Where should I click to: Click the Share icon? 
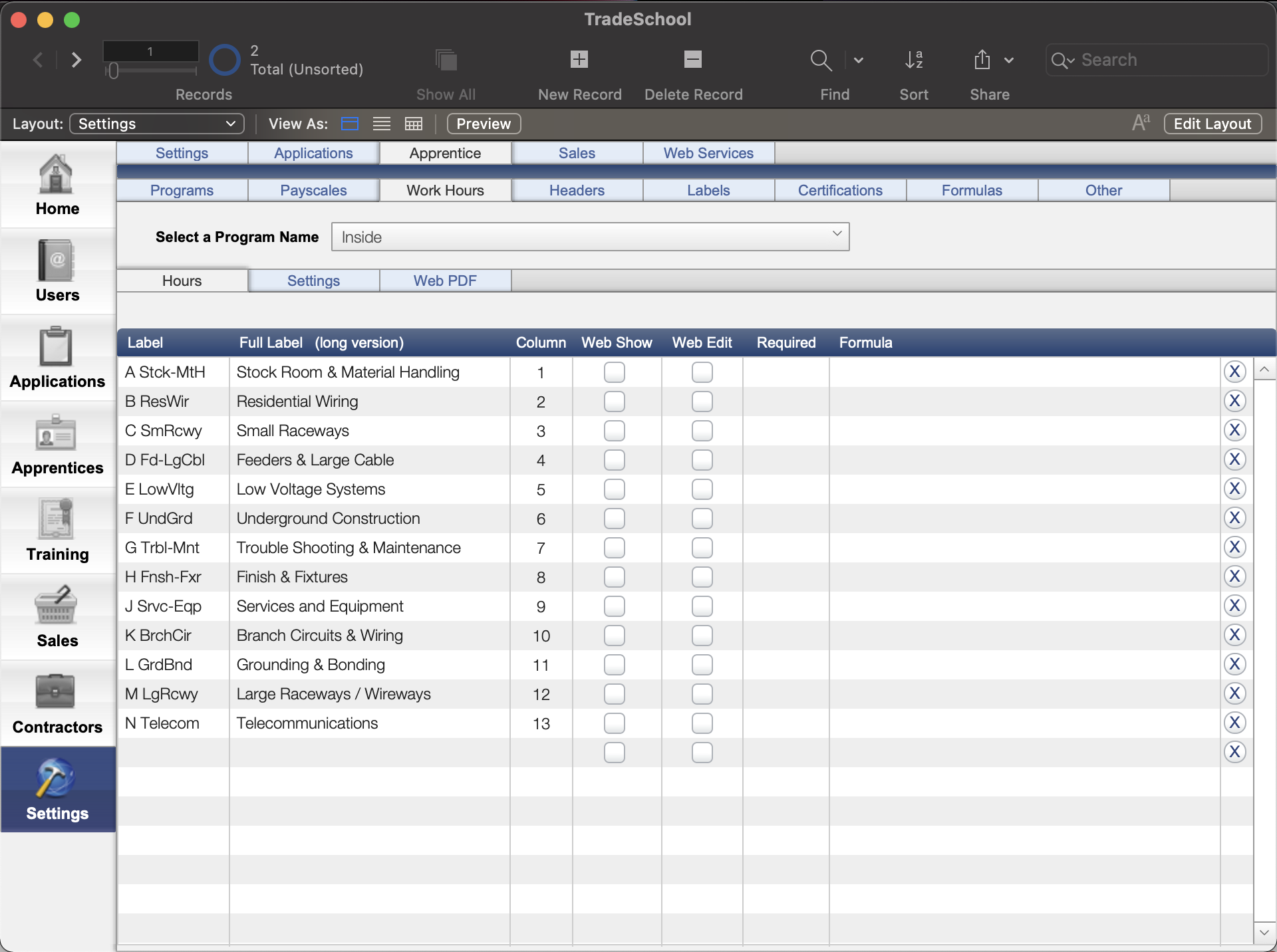[982, 59]
